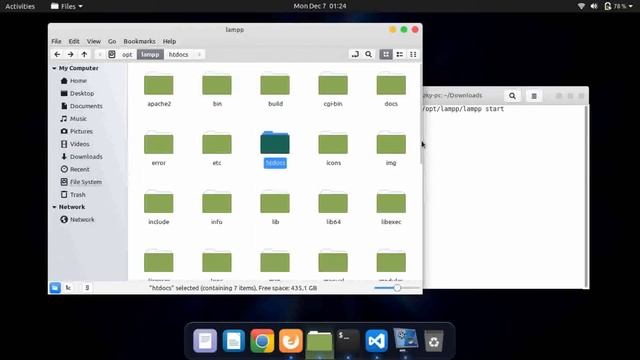
Task: Open the search magnifier in Files toolbar
Action: (x=369, y=54)
